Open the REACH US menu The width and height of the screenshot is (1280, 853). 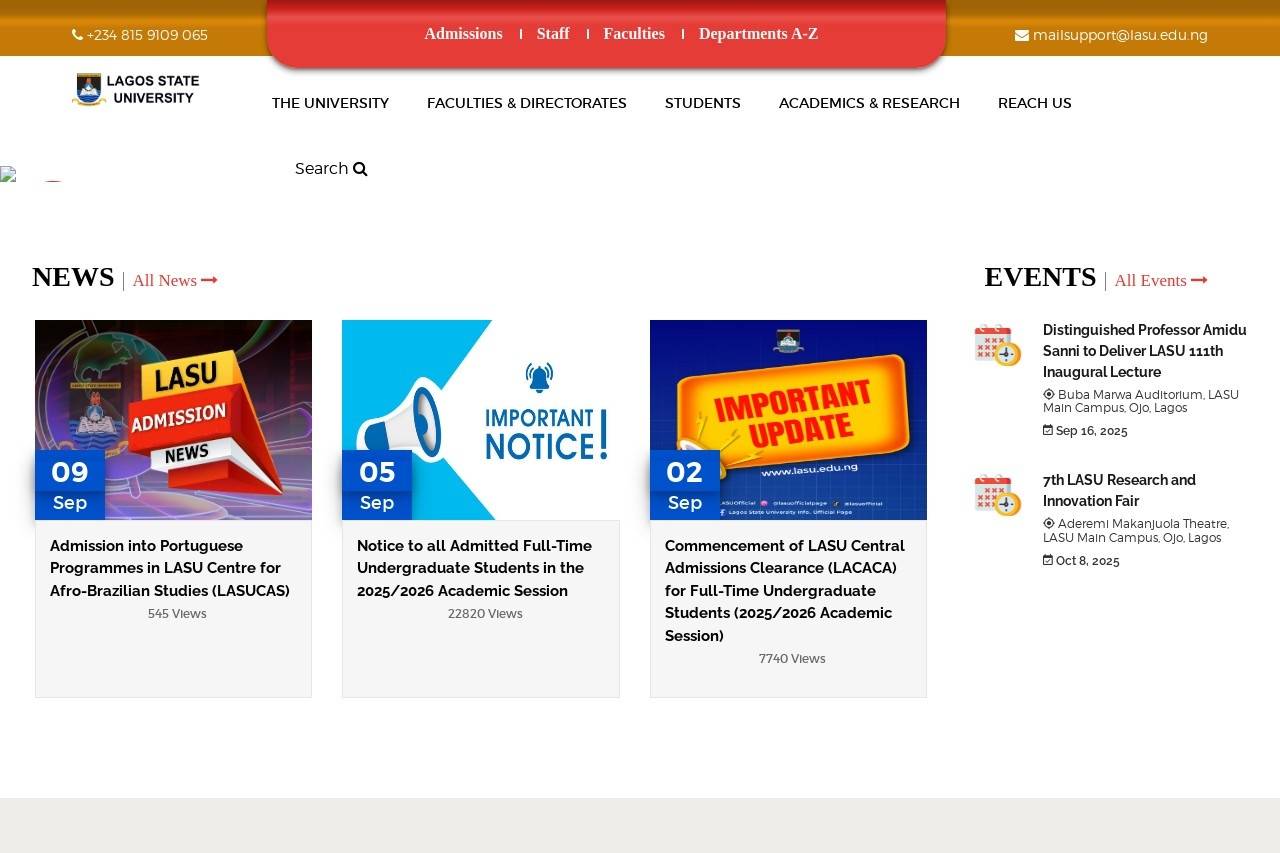(x=1035, y=103)
